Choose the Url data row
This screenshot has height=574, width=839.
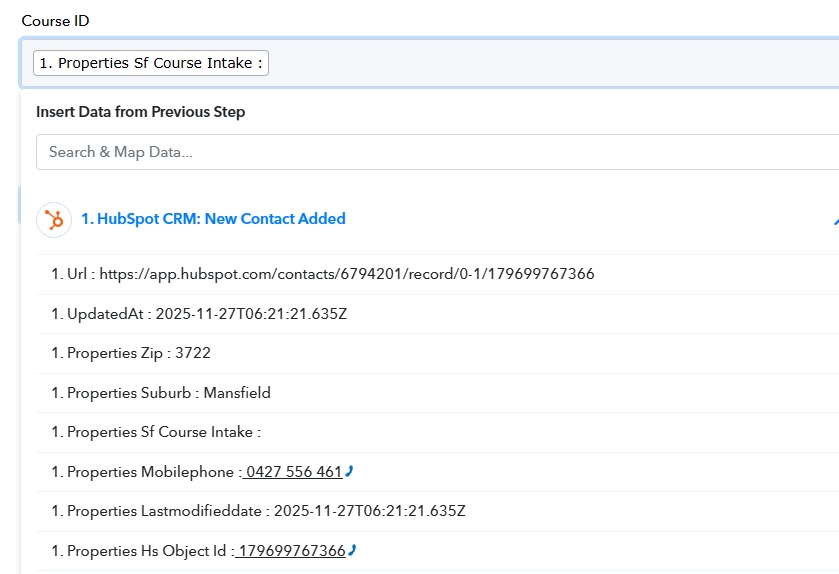323,274
